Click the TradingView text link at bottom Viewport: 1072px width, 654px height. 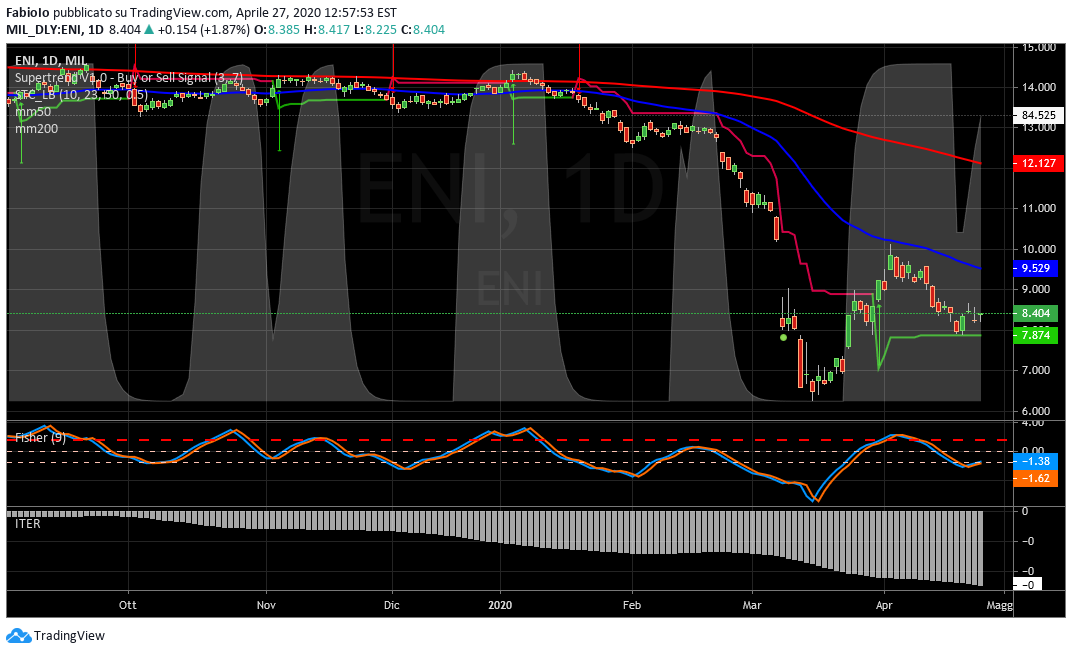[x=69, y=636]
